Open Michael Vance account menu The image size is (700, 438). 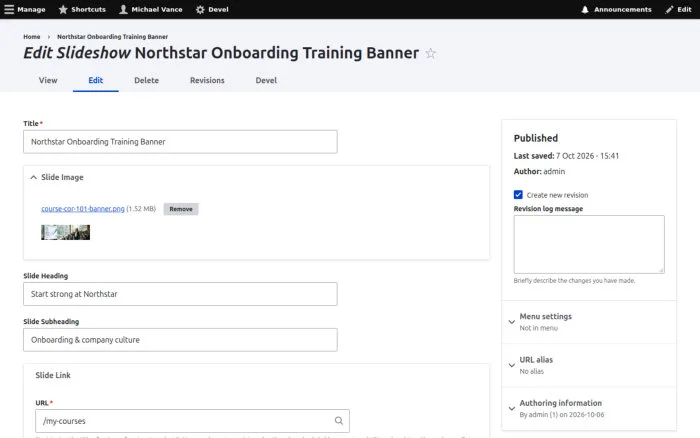(151, 9)
